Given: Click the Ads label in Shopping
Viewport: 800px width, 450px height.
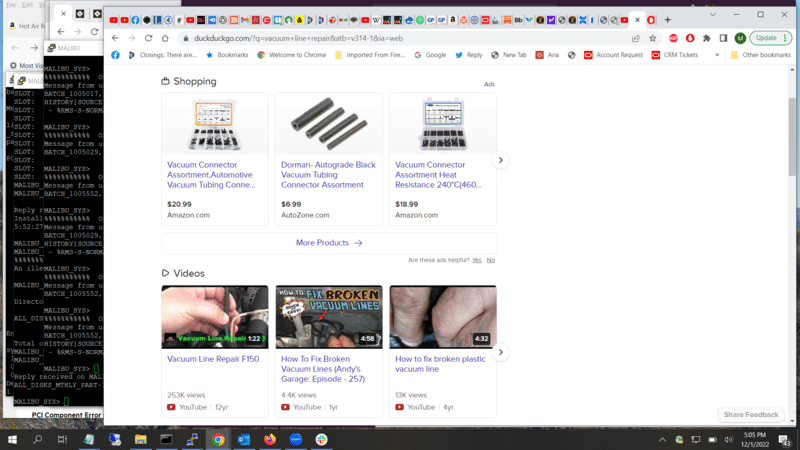Looking at the screenshot, I should click(489, 84).
